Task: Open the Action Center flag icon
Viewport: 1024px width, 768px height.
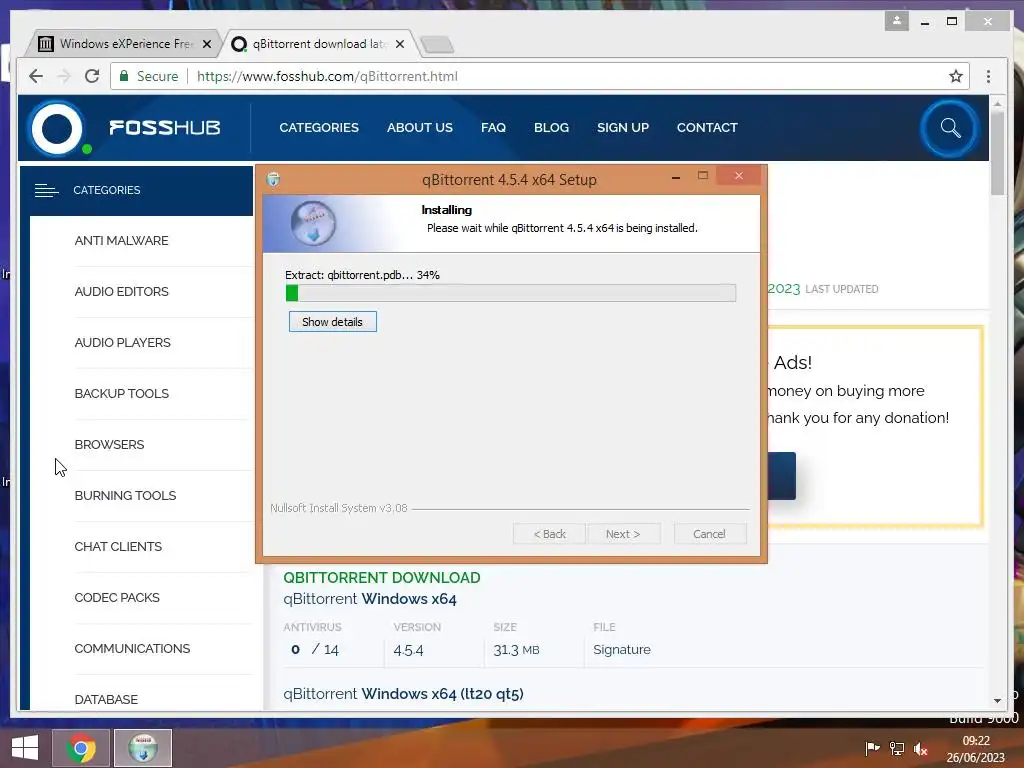Action: point(872,748)
